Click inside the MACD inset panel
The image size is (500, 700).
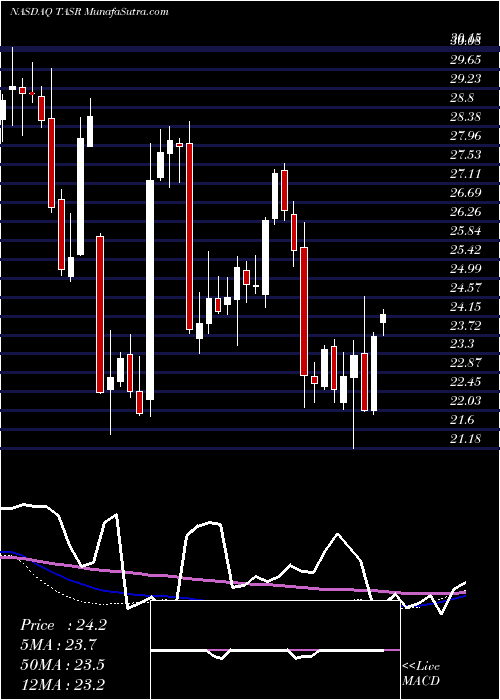click(275, 650)
